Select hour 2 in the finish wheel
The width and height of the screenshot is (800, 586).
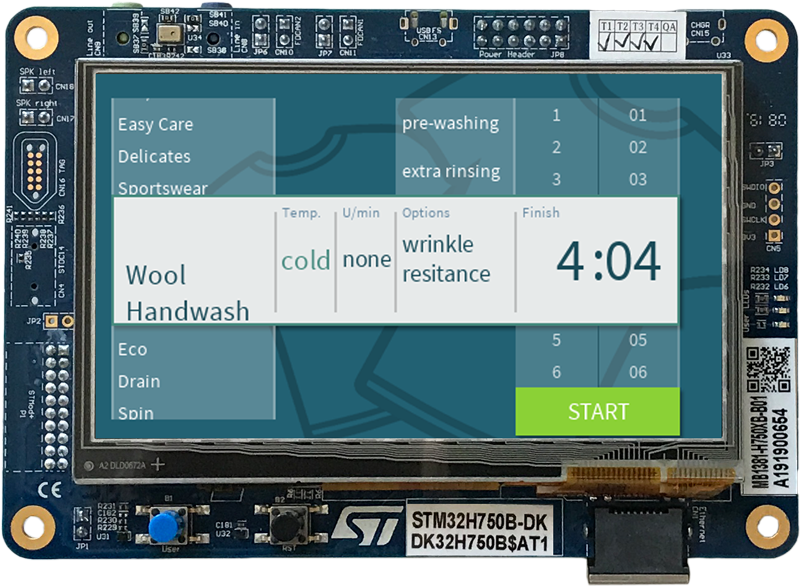pyautogui.click(x=556, y=148)
